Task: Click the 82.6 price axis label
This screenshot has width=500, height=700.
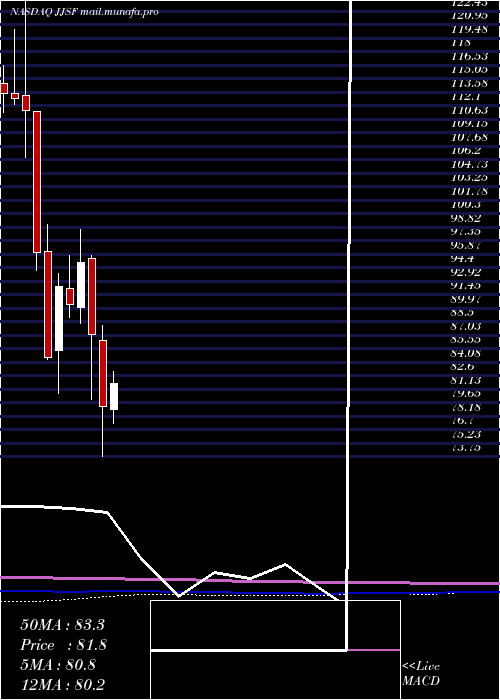Action: pos(463,366)
